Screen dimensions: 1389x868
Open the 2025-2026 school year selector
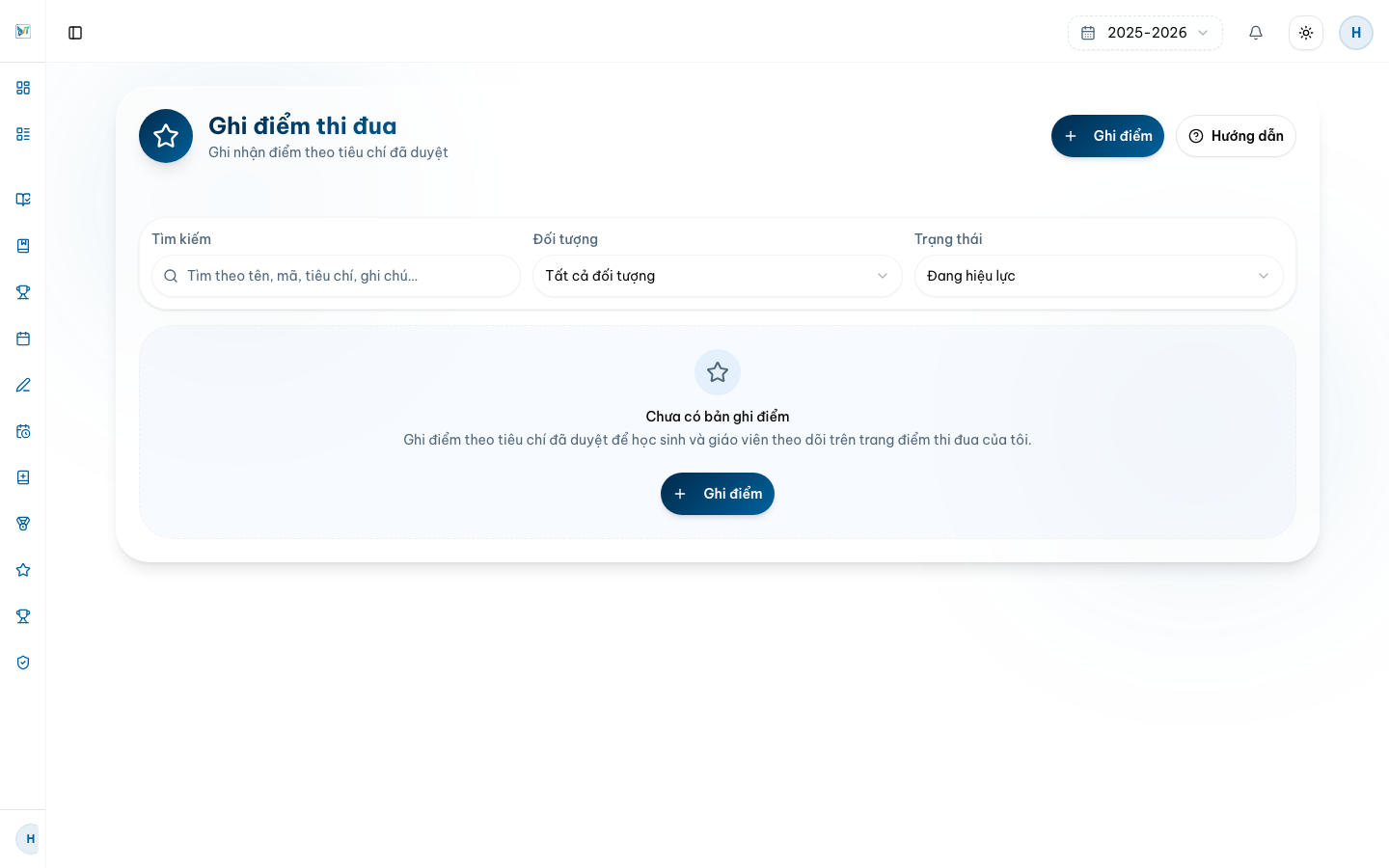[1145, 33]
